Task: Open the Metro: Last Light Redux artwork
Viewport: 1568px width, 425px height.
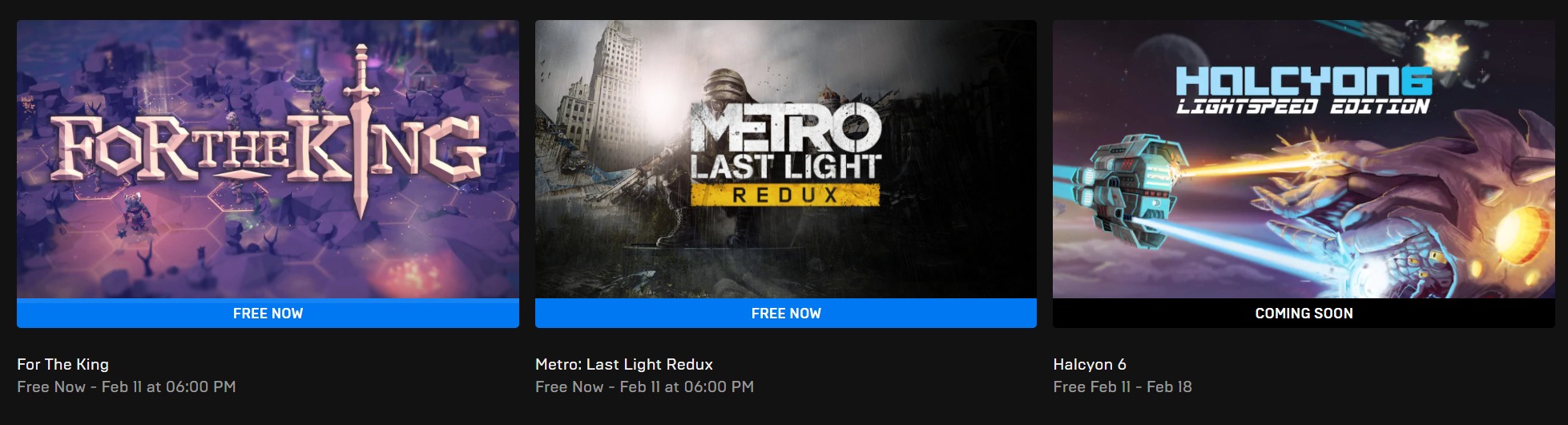Action: tap(786, 159)
